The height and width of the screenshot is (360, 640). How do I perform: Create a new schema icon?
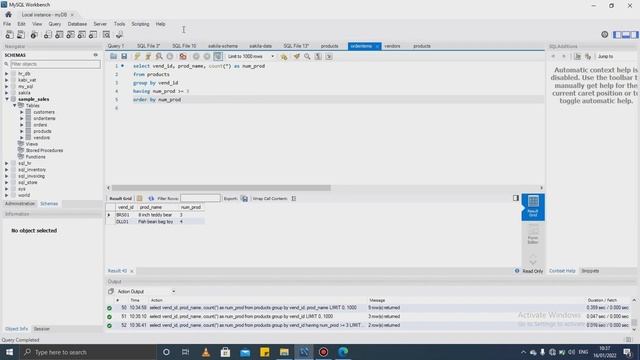[48, 35]
